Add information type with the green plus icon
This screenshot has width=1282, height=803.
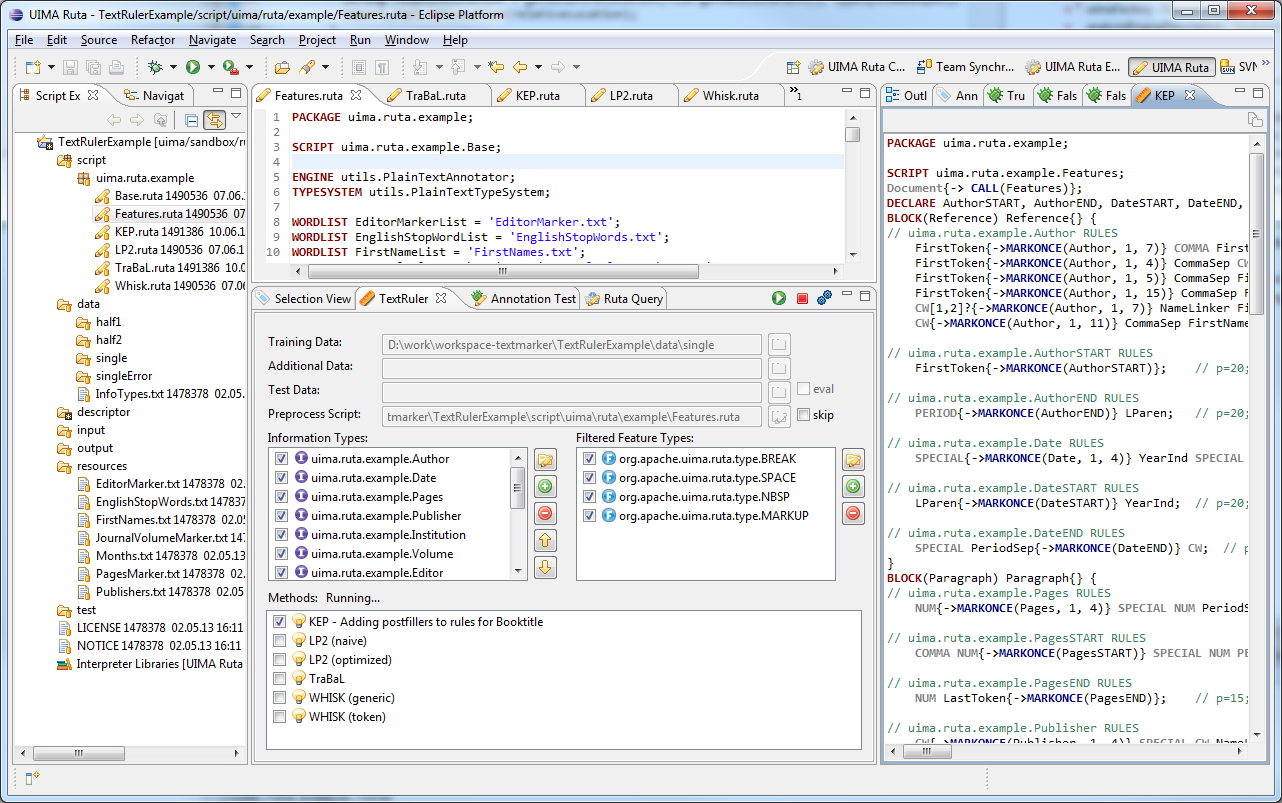[x=545, y=487]
